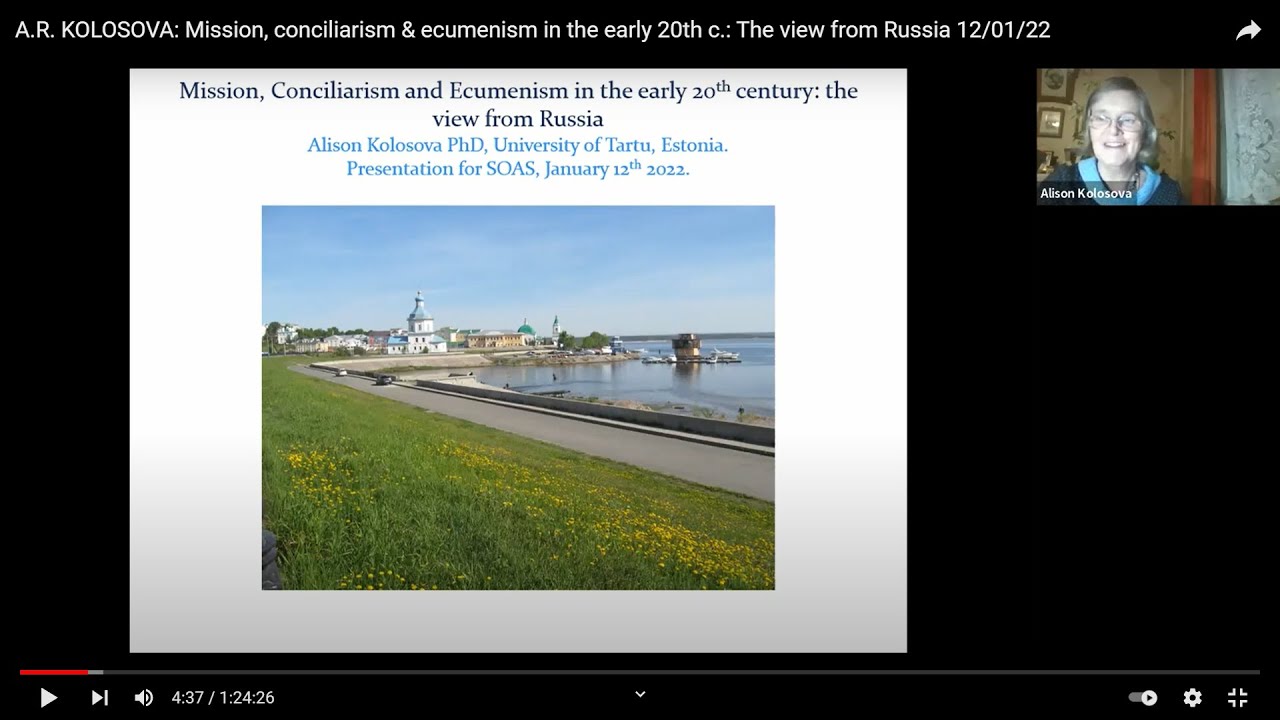Image resolution: width=1280 pixels, height=720 pixels.
Task: Exit full screen mode
Action: pos(1238,698)
